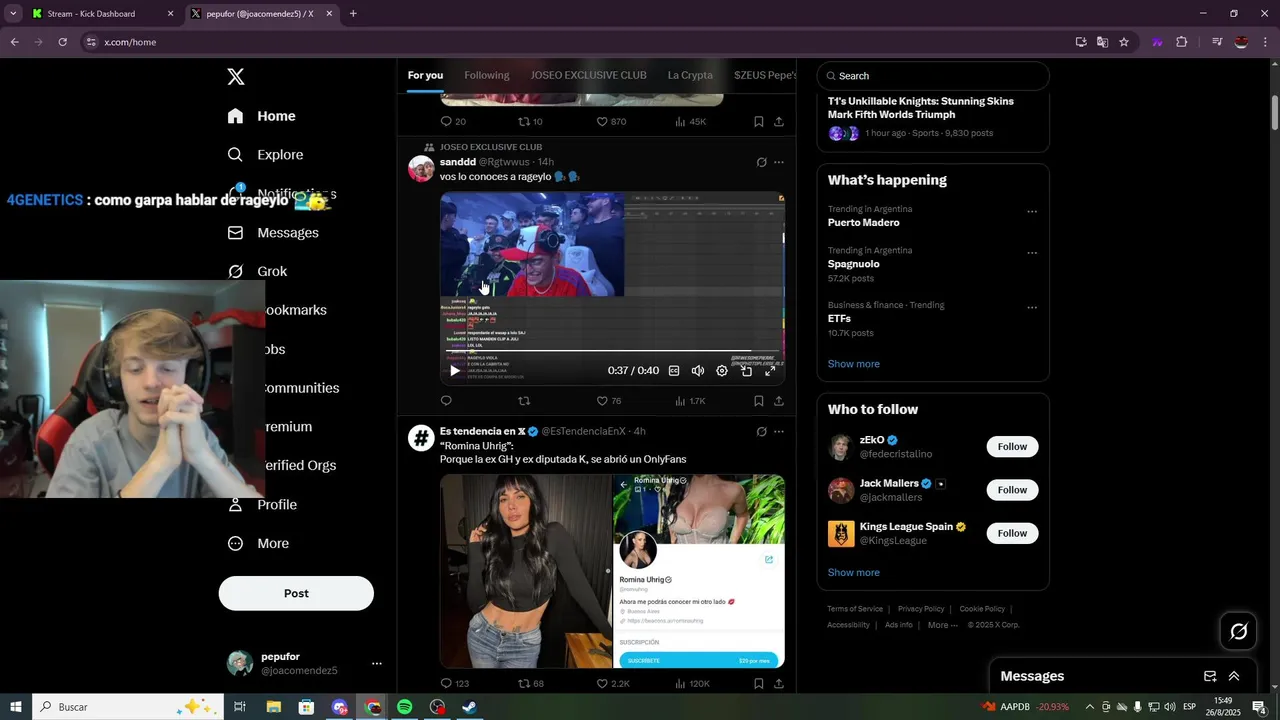Follow zEkO

pos(1012,447)
